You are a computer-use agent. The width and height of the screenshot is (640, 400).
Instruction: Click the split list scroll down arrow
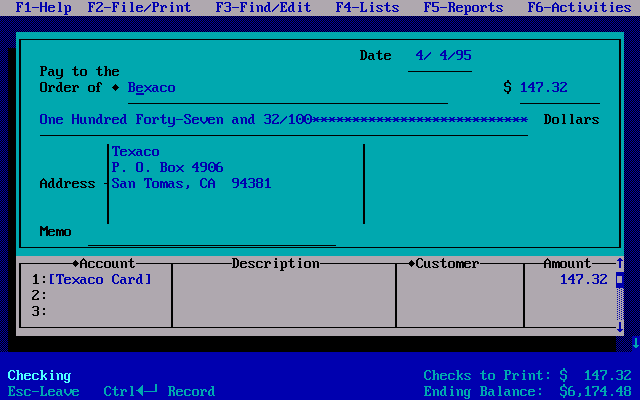coord(620,327)
